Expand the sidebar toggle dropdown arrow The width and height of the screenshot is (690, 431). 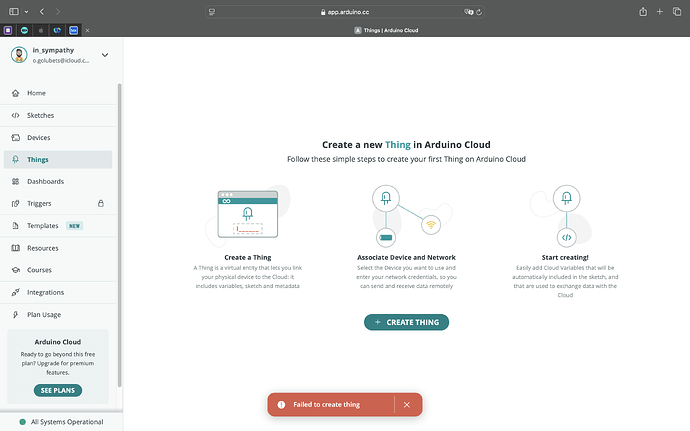pos(26,12)
